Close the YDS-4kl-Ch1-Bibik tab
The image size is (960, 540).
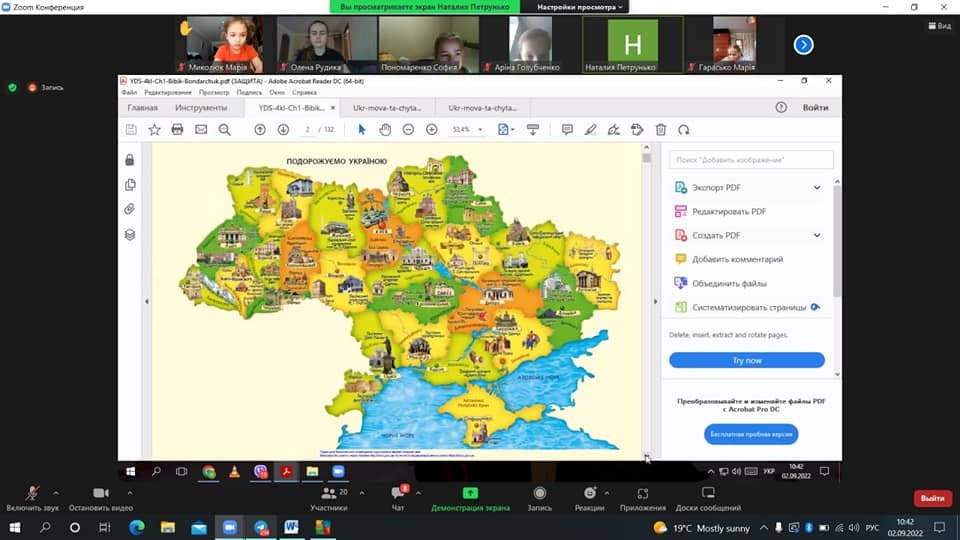[333, 108]
